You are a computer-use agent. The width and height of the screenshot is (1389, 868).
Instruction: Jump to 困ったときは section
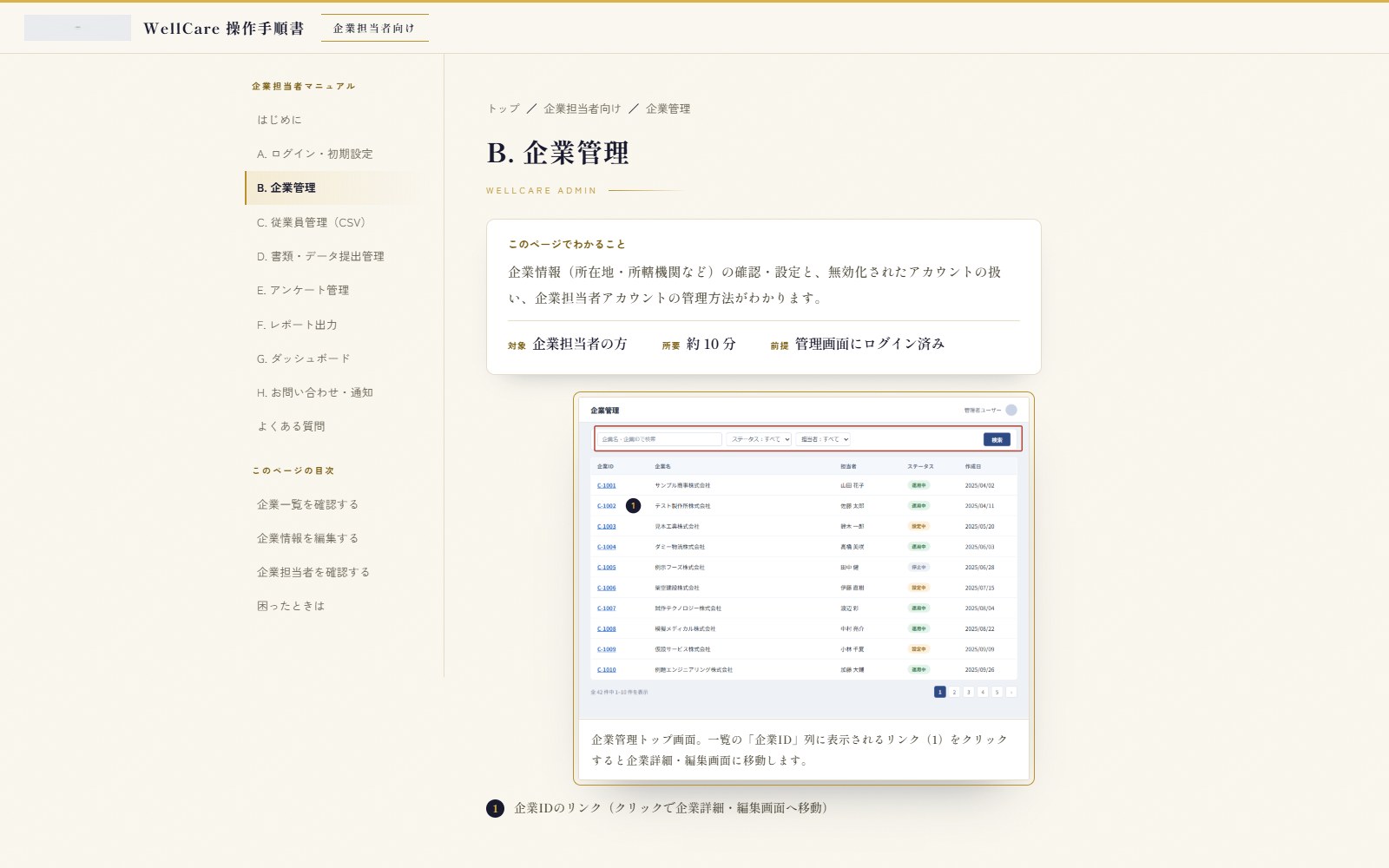click(x=291, y=606)
